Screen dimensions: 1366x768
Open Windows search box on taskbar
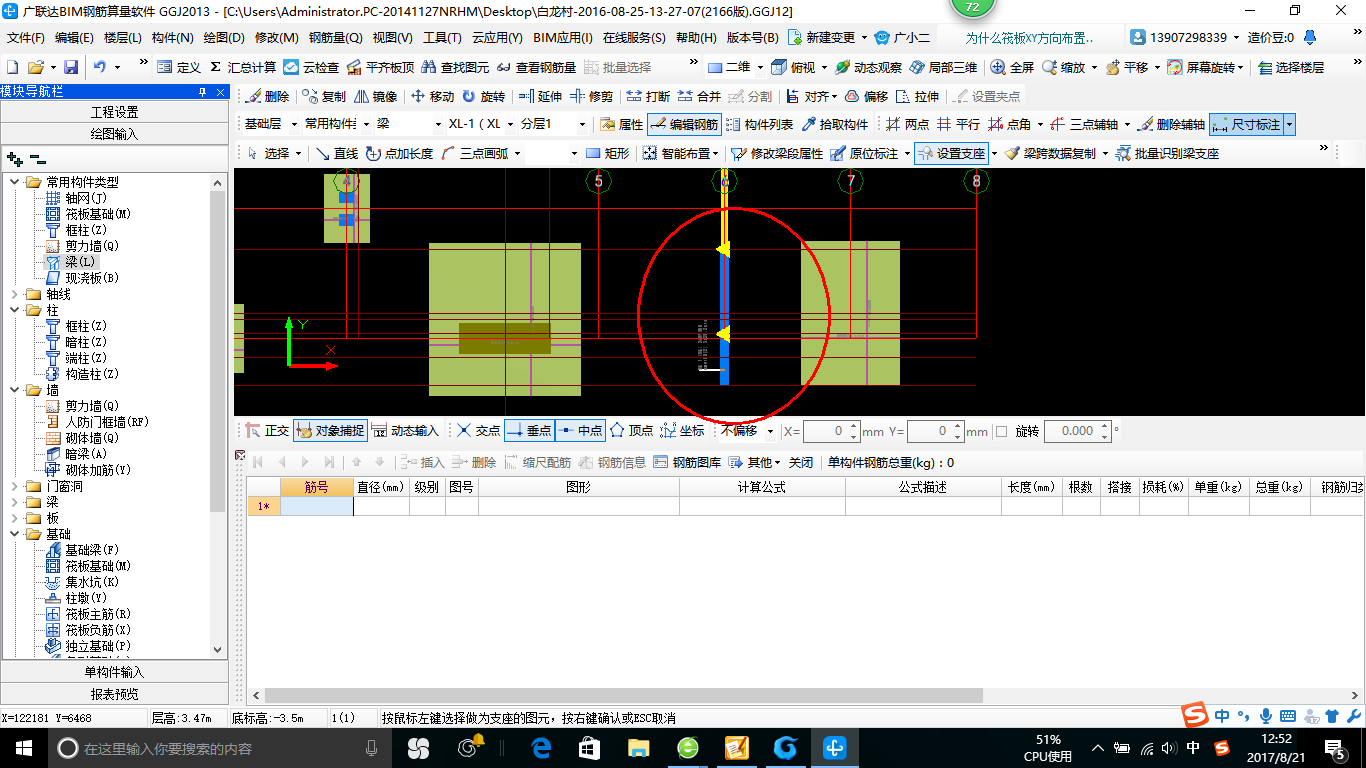pyautogui.click(x=218, y=748)
